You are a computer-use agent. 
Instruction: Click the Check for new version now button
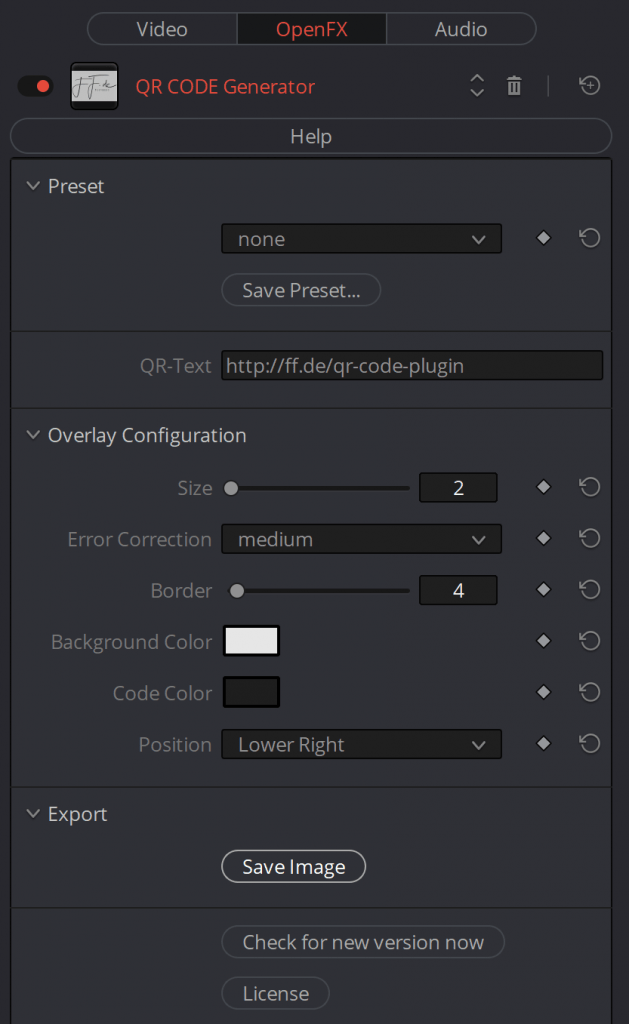362,941
